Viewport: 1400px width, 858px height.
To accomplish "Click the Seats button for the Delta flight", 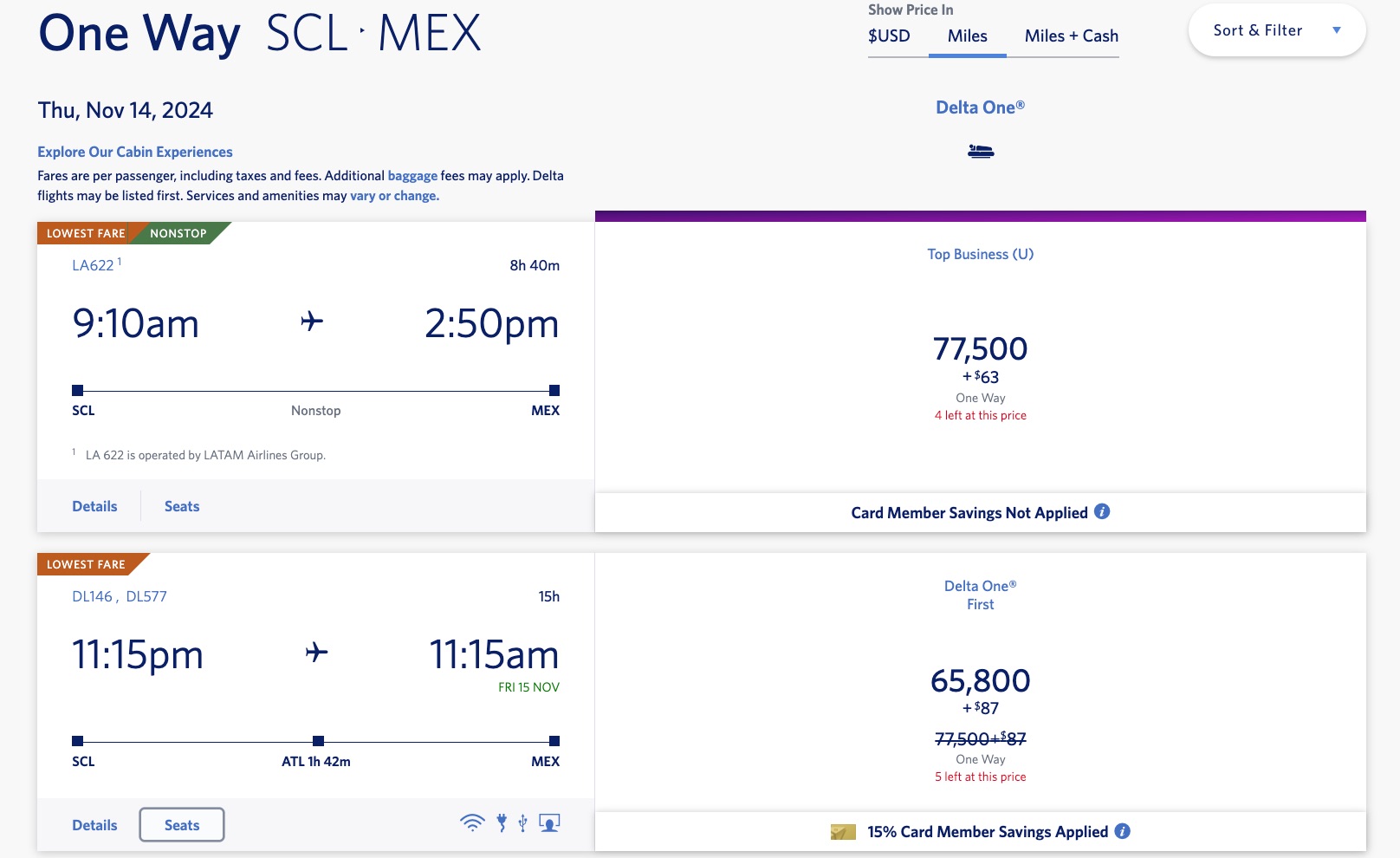I will click(x=181, y=824).
